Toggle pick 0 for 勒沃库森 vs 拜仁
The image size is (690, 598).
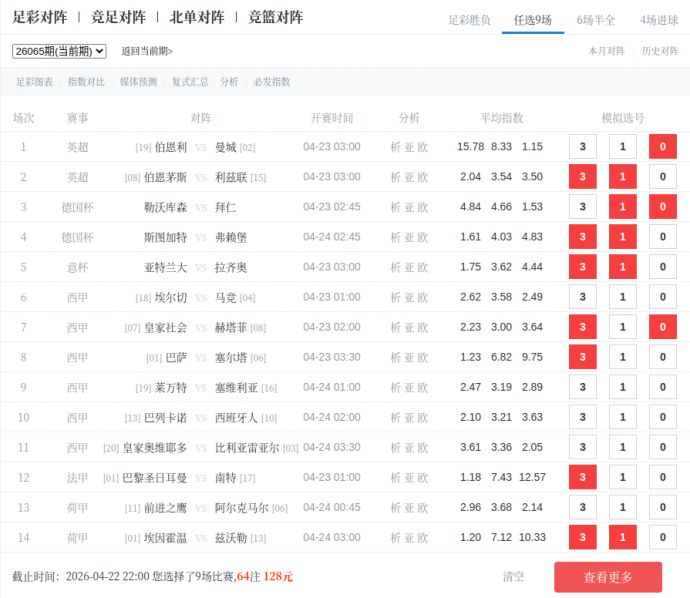(662, 207)
